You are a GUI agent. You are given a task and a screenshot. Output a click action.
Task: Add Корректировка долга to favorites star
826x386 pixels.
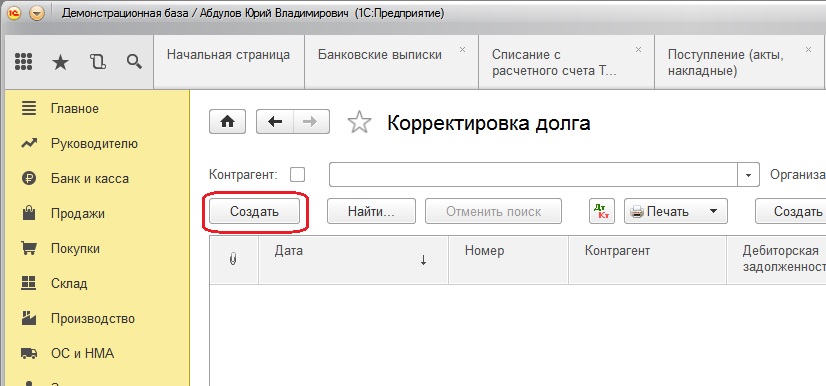tap(359, 122)
